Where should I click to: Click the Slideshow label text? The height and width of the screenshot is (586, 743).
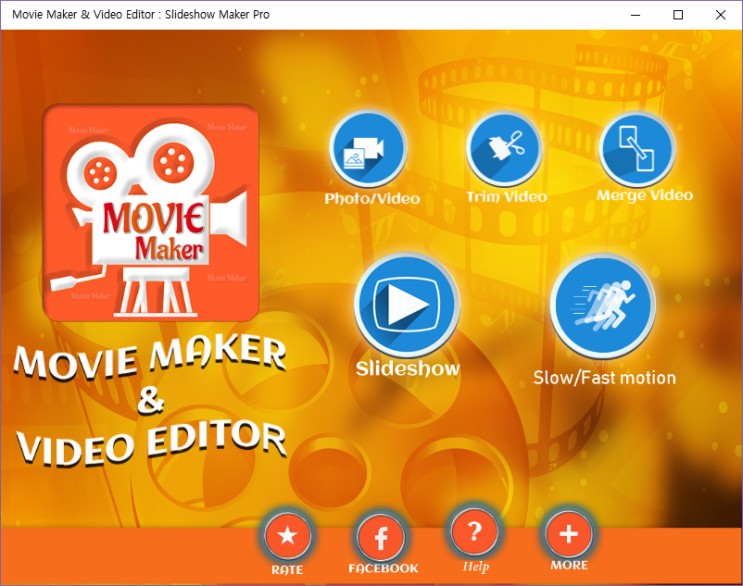coord(408,369)
